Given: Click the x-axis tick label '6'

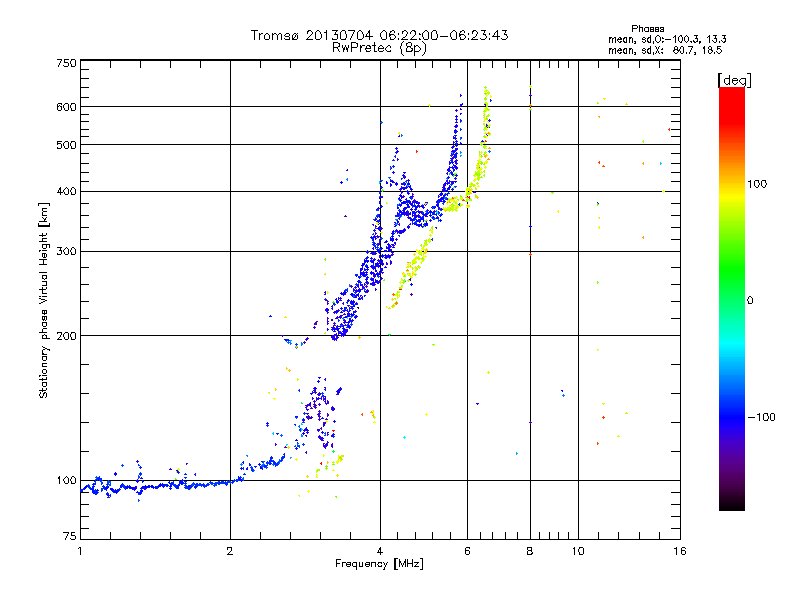Looking at the screenshot, I should click(467, 551).
